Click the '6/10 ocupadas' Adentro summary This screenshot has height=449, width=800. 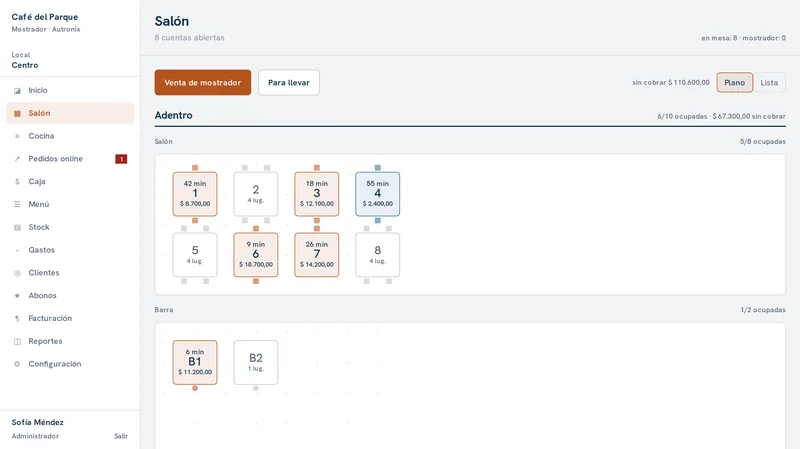[x=721, y=116]
